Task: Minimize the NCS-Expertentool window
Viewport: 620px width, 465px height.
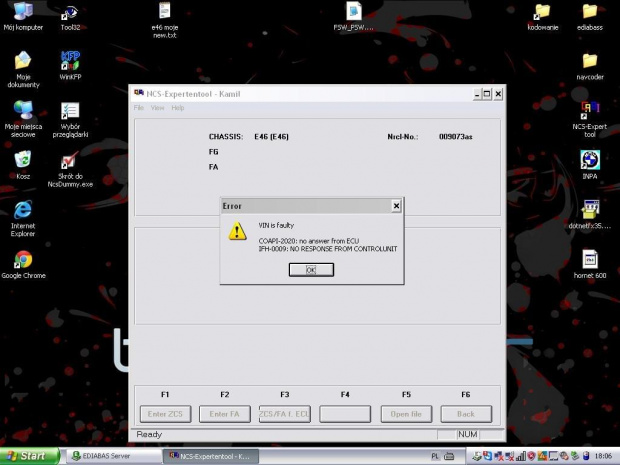Action: pos(477,94)
